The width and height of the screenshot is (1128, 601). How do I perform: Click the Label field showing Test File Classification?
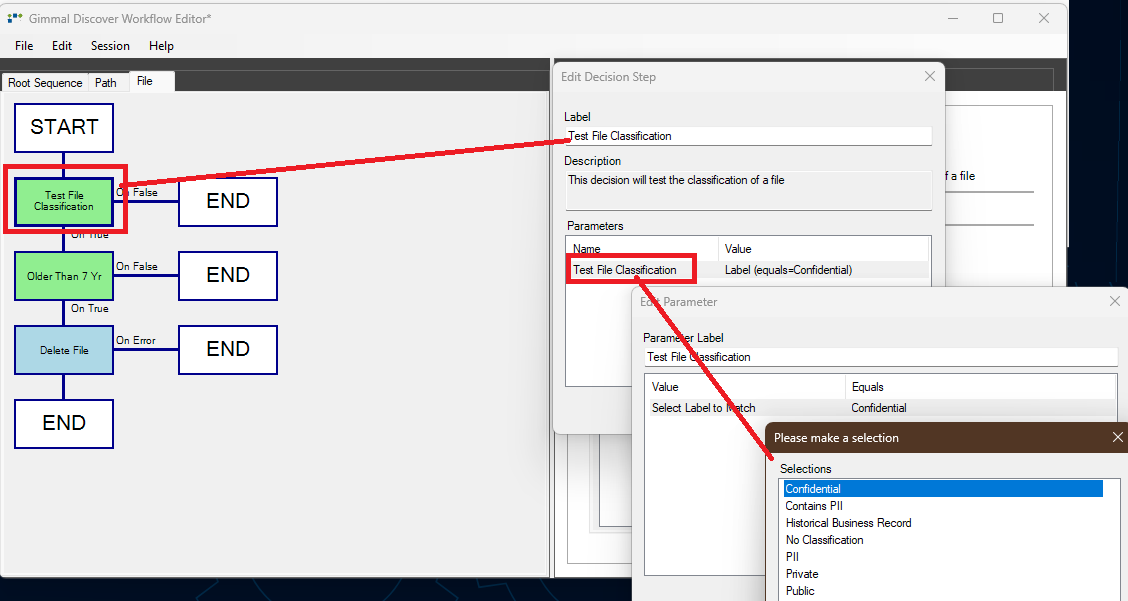747,135
